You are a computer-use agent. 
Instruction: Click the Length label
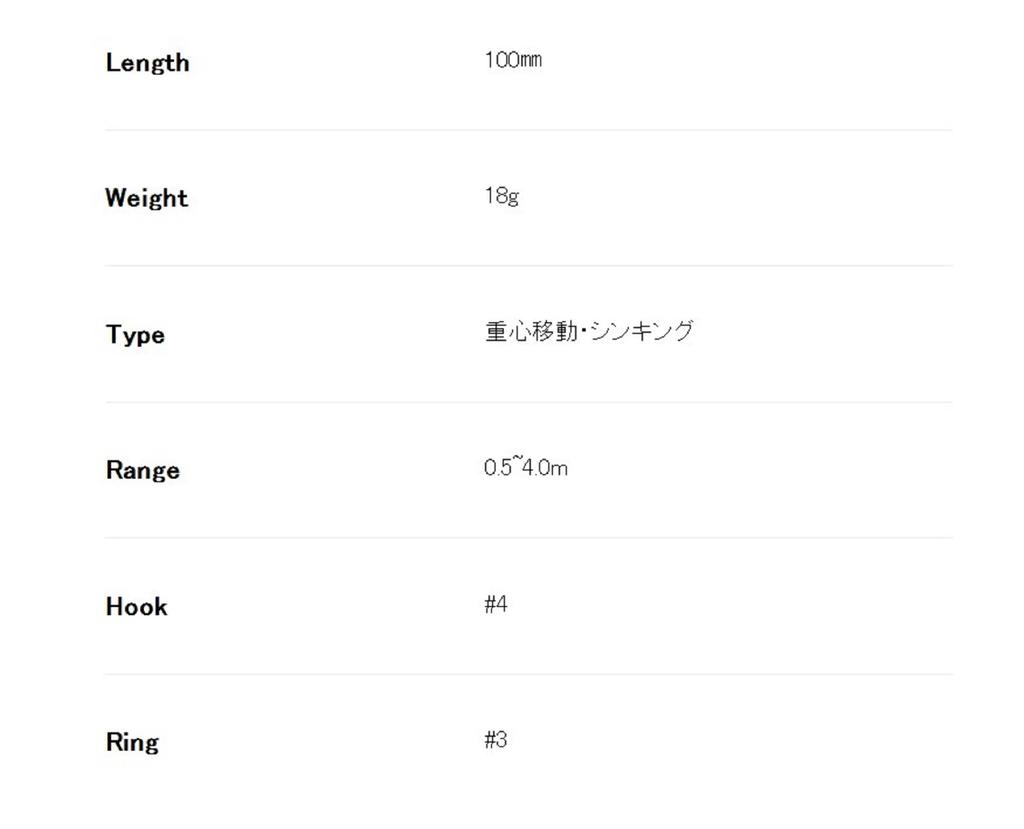(147, 63)
